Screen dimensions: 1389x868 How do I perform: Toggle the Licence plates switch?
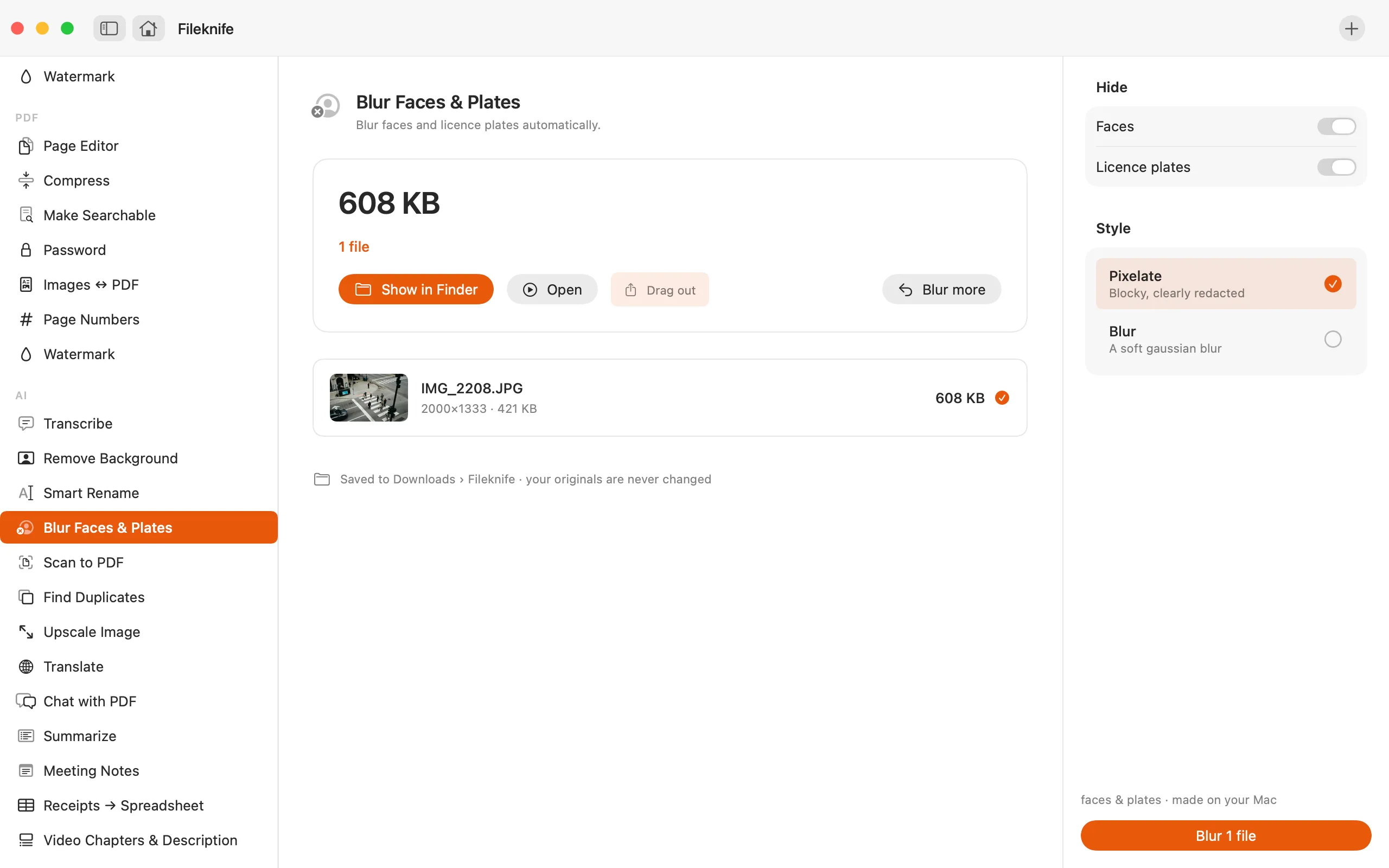tap(1336, 167)
